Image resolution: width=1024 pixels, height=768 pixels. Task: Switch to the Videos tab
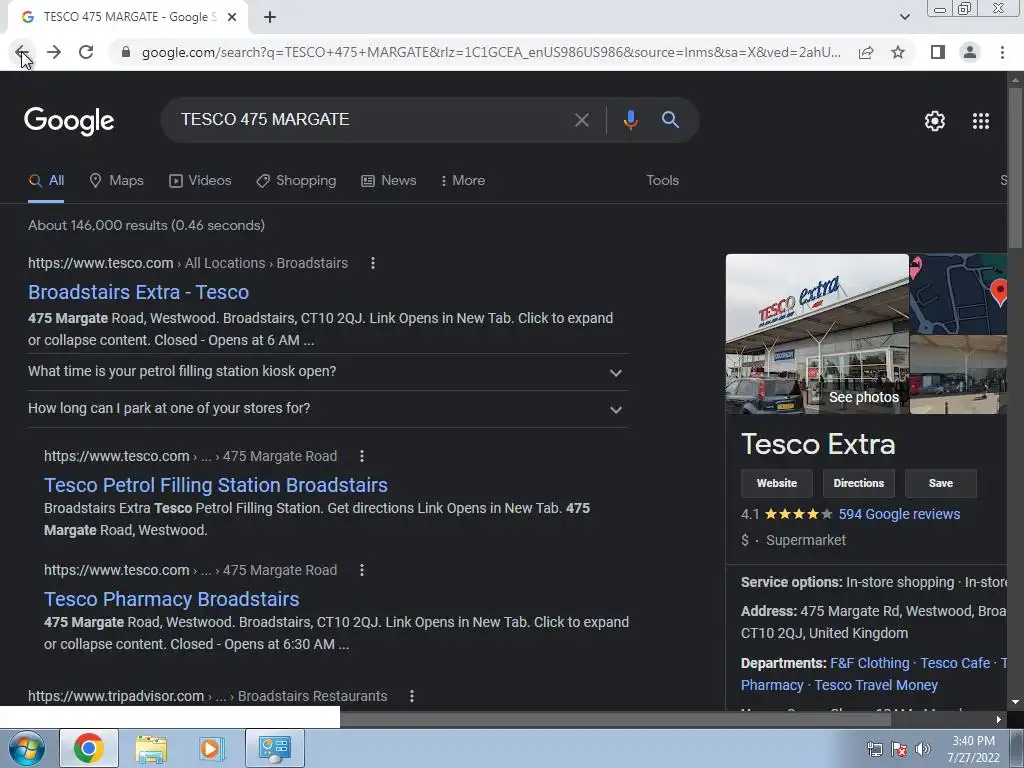click(200, 181)
